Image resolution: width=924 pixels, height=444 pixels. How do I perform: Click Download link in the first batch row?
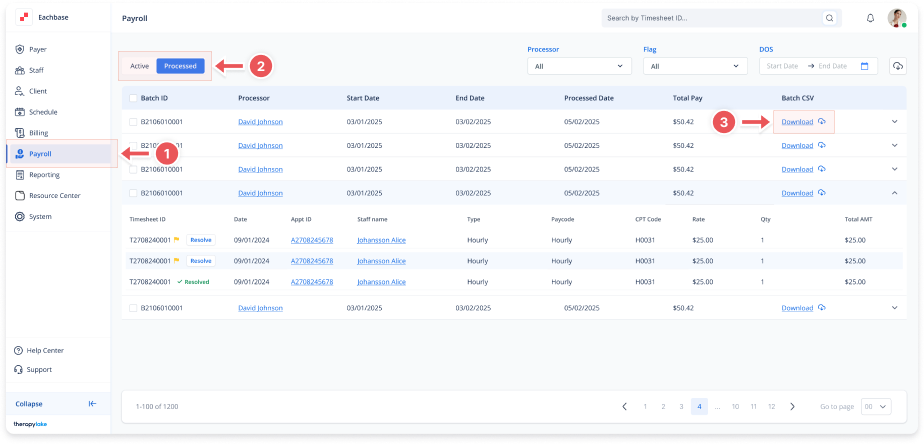coord(797,122)
